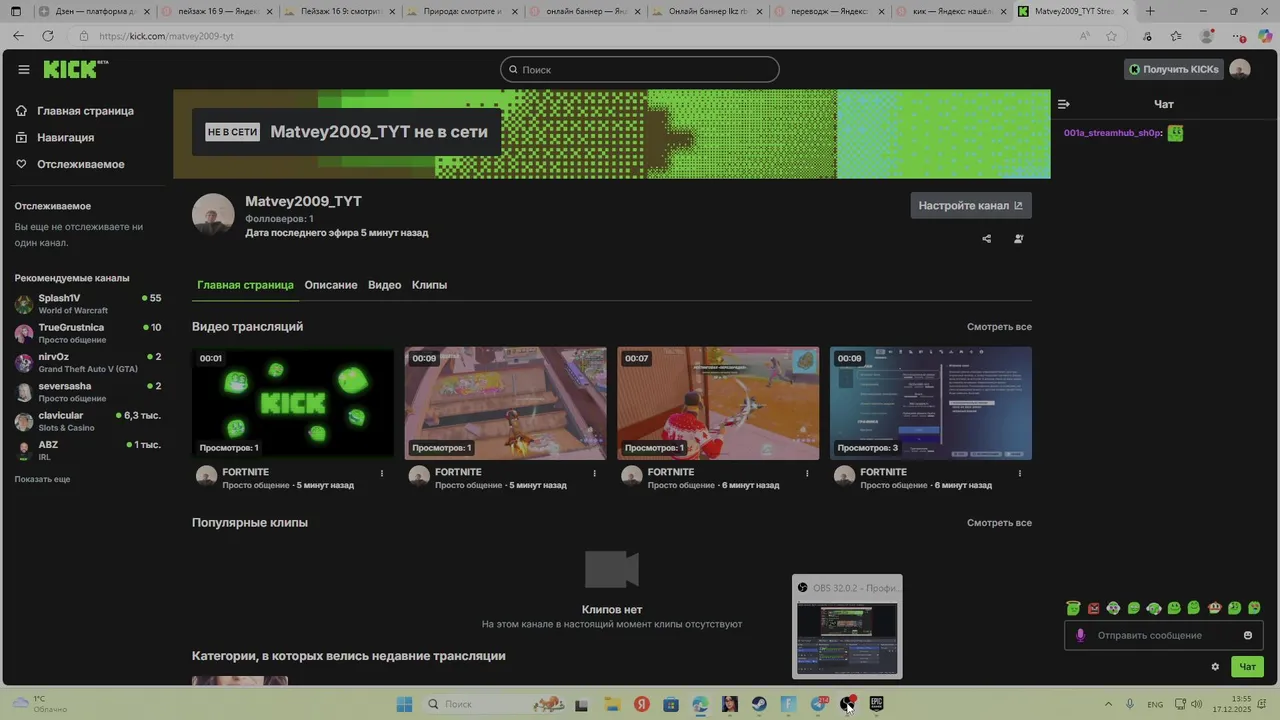Open the emoji picker in message box
This screenshot has width=1280, height=720.
[1248, 635]
